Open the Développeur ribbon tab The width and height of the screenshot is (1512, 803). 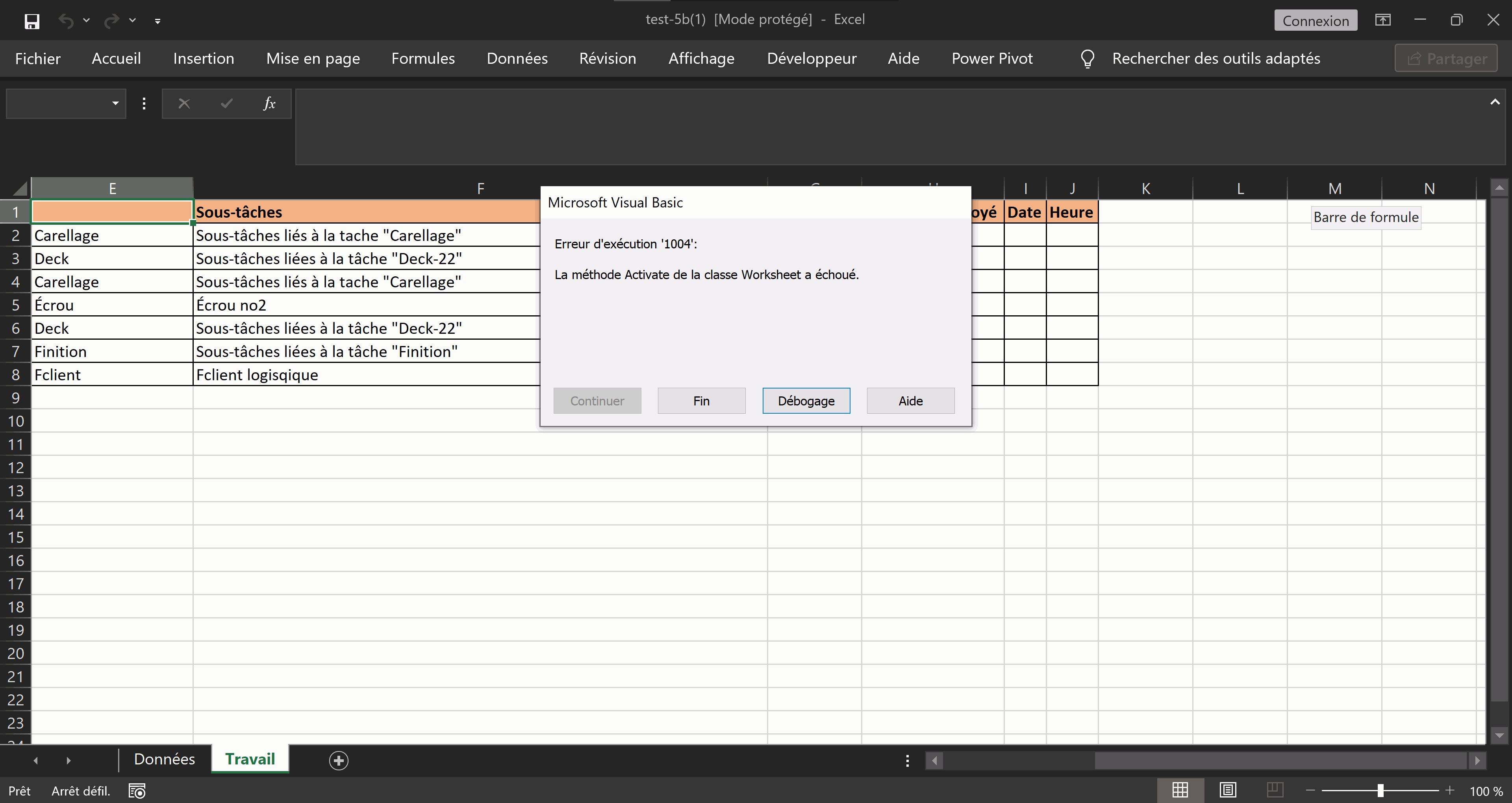click(811, 59)
